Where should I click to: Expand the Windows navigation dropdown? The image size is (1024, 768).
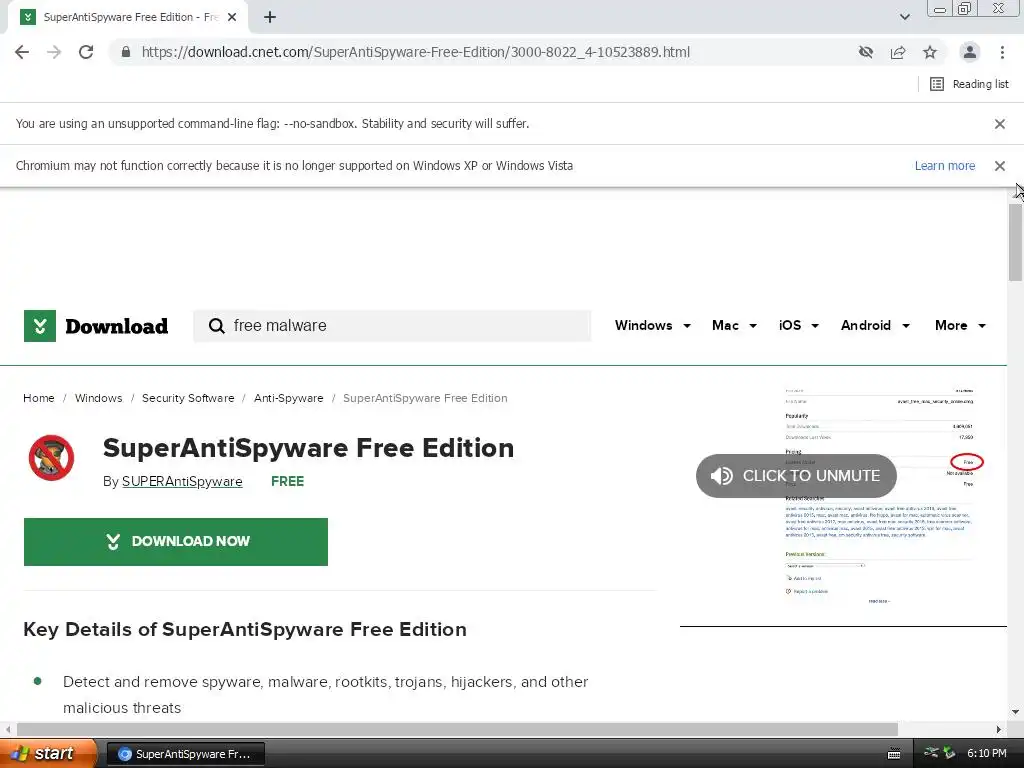[x=652, y=326]
